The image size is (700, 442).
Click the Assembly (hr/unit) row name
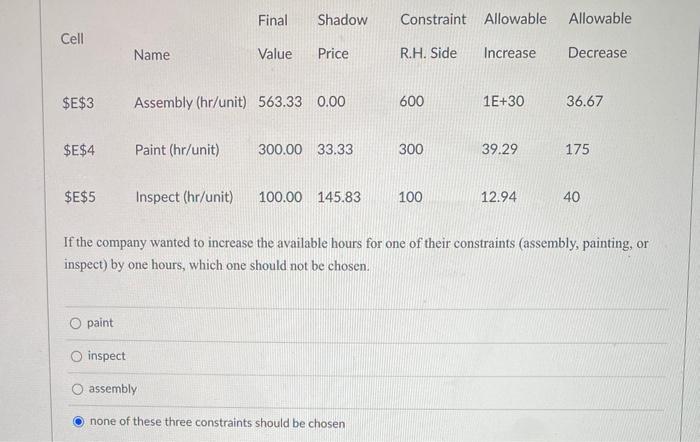click(190, 102)
